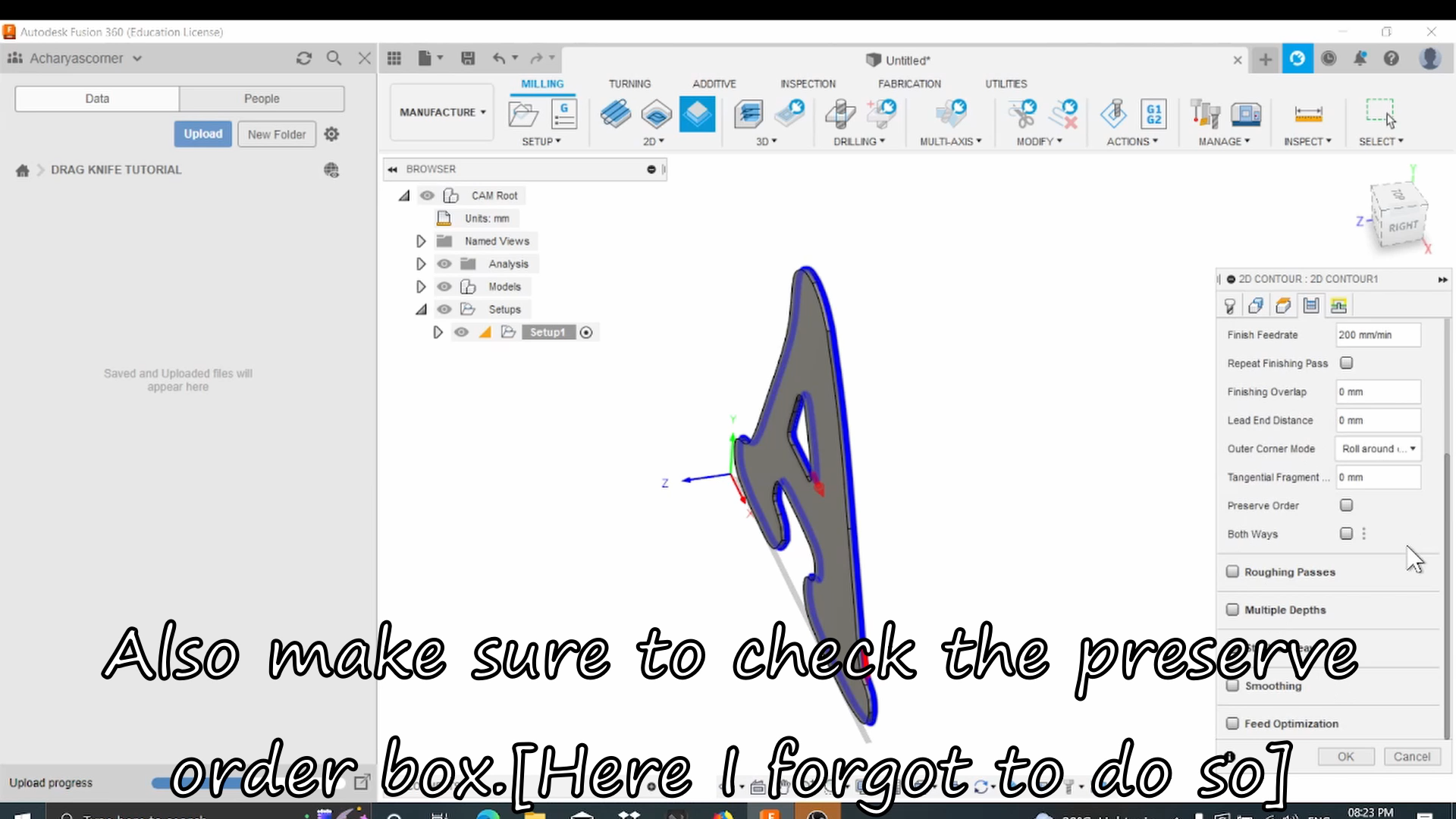Screen dimensions: 1456x819
Task: Open the Outer Corner Mode dropdown
Action: pos(1379,449)
